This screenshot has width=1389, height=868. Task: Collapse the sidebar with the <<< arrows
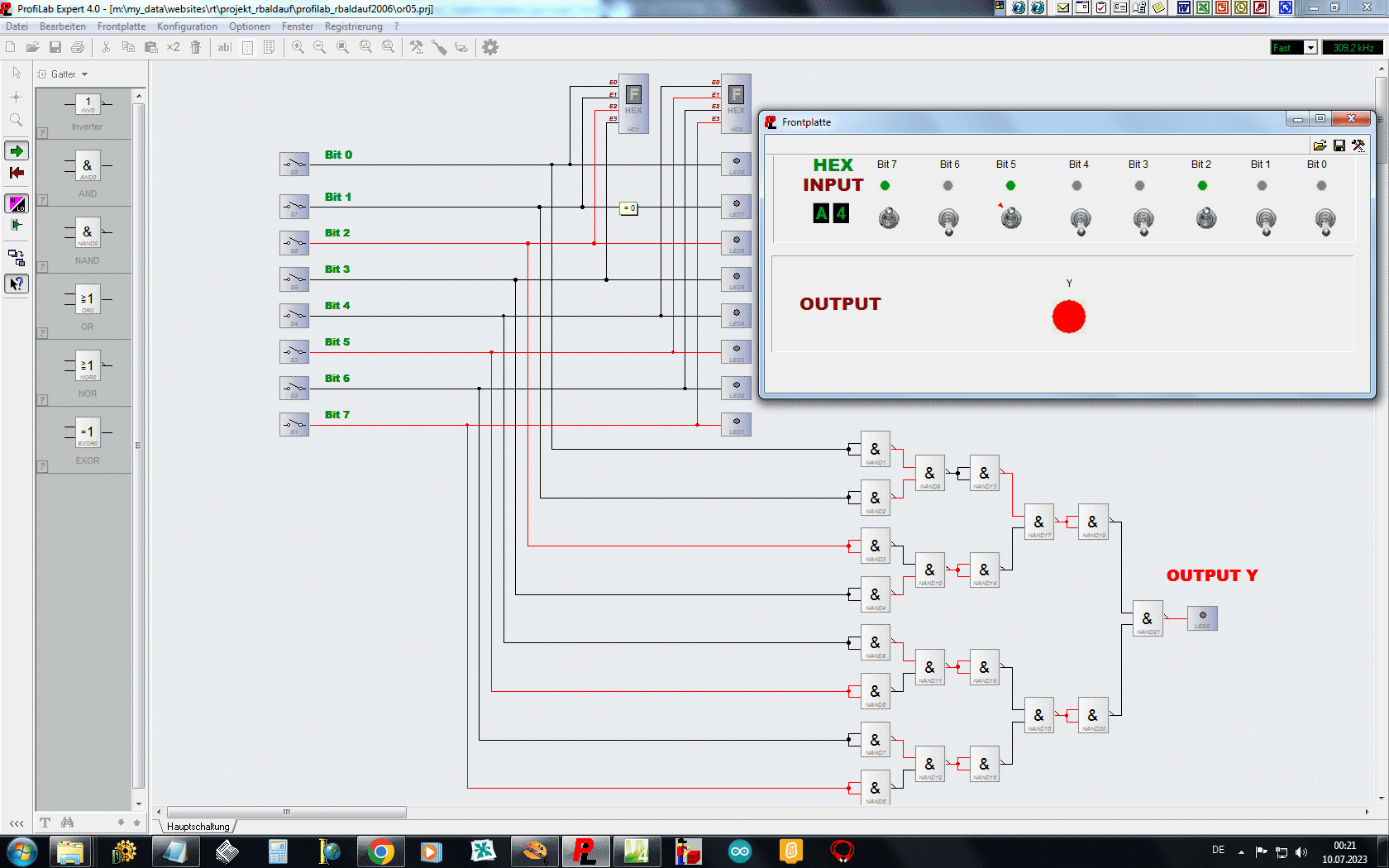(x=17, y=823)
